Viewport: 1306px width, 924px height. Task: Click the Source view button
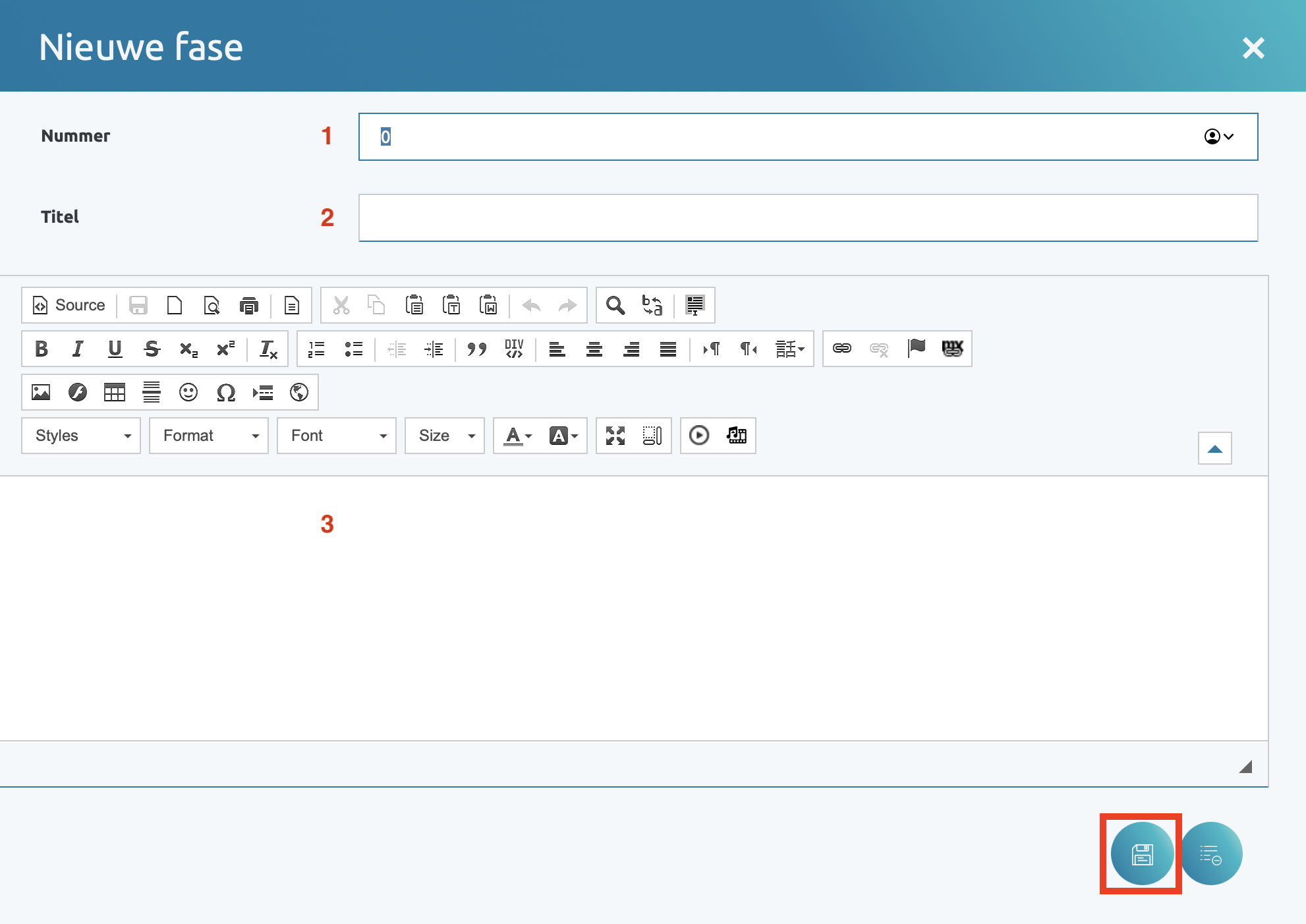pyautogui.click(x=69, y=305)
